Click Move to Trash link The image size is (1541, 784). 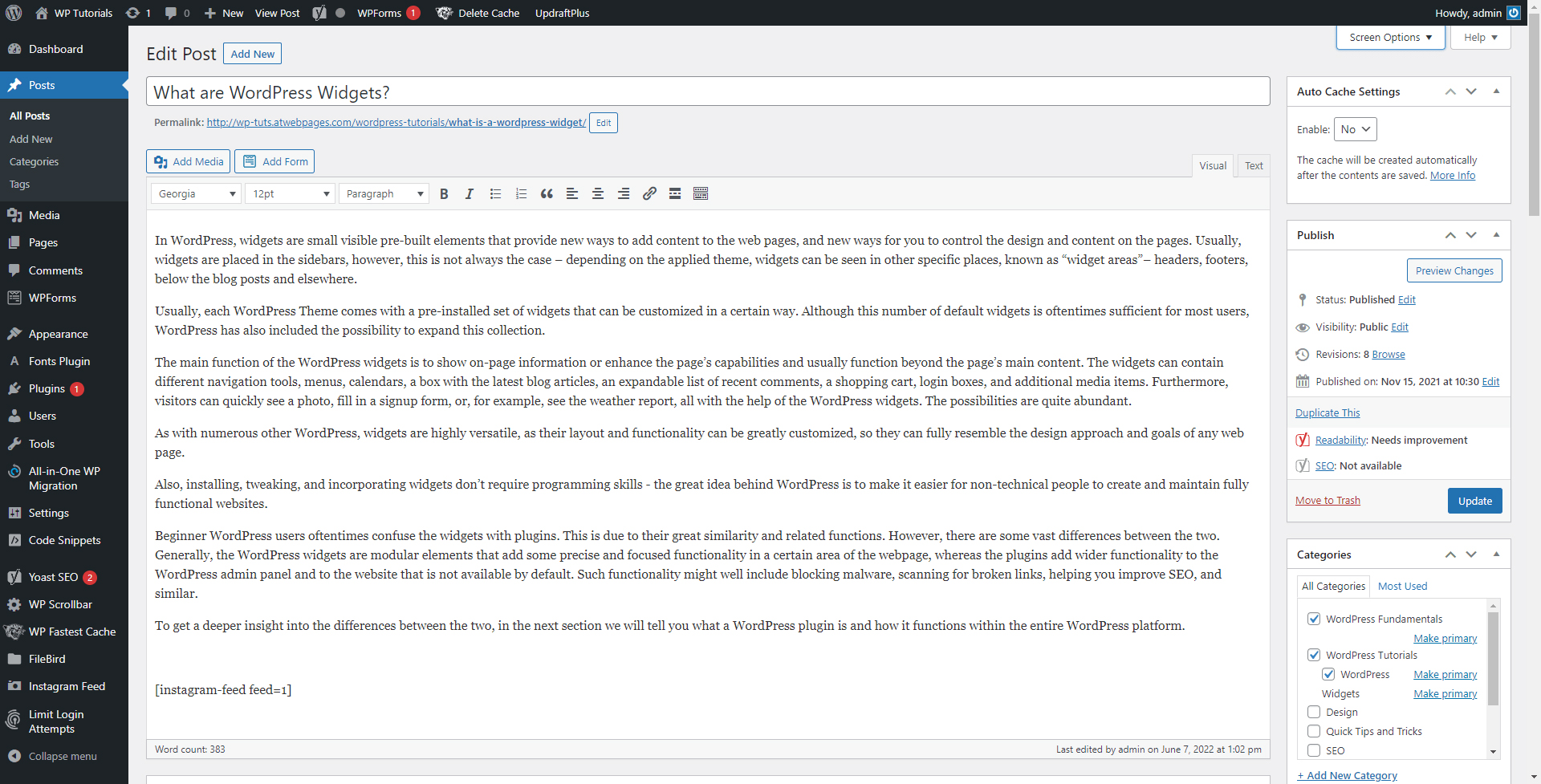click(1328, 500)
